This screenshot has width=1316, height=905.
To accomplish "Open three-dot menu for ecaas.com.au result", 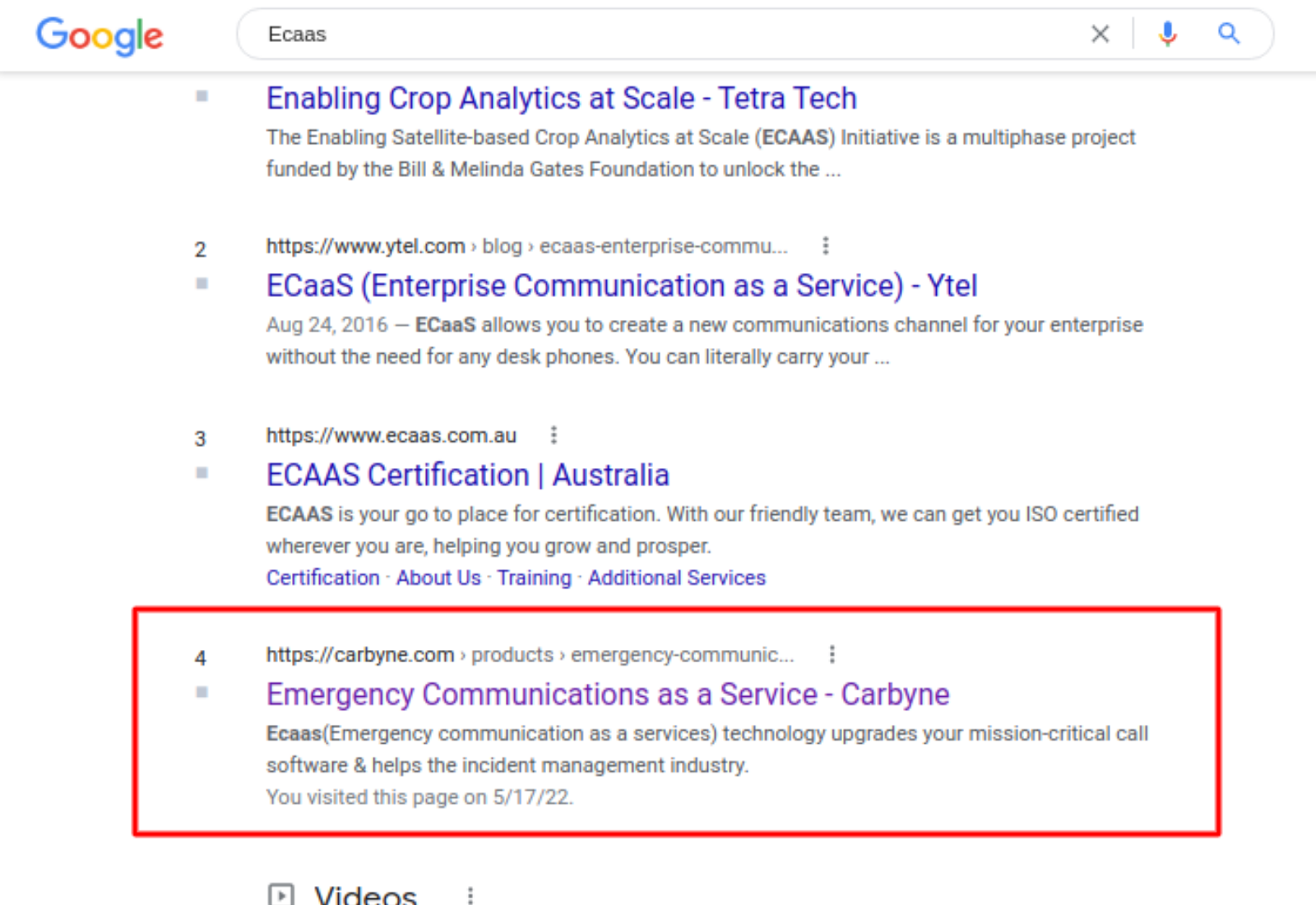I will tap(554, 434).
